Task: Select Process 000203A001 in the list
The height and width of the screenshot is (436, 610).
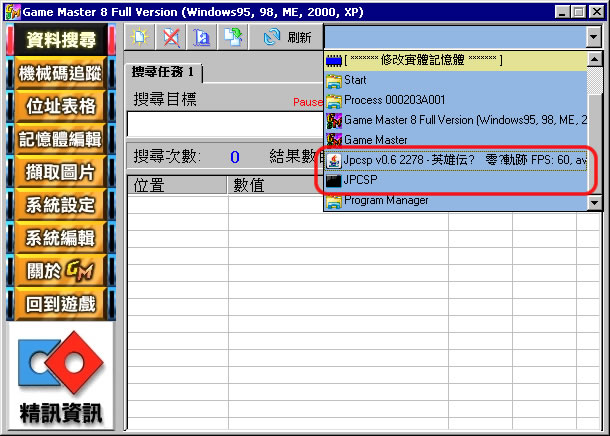Action: point(456,100)
